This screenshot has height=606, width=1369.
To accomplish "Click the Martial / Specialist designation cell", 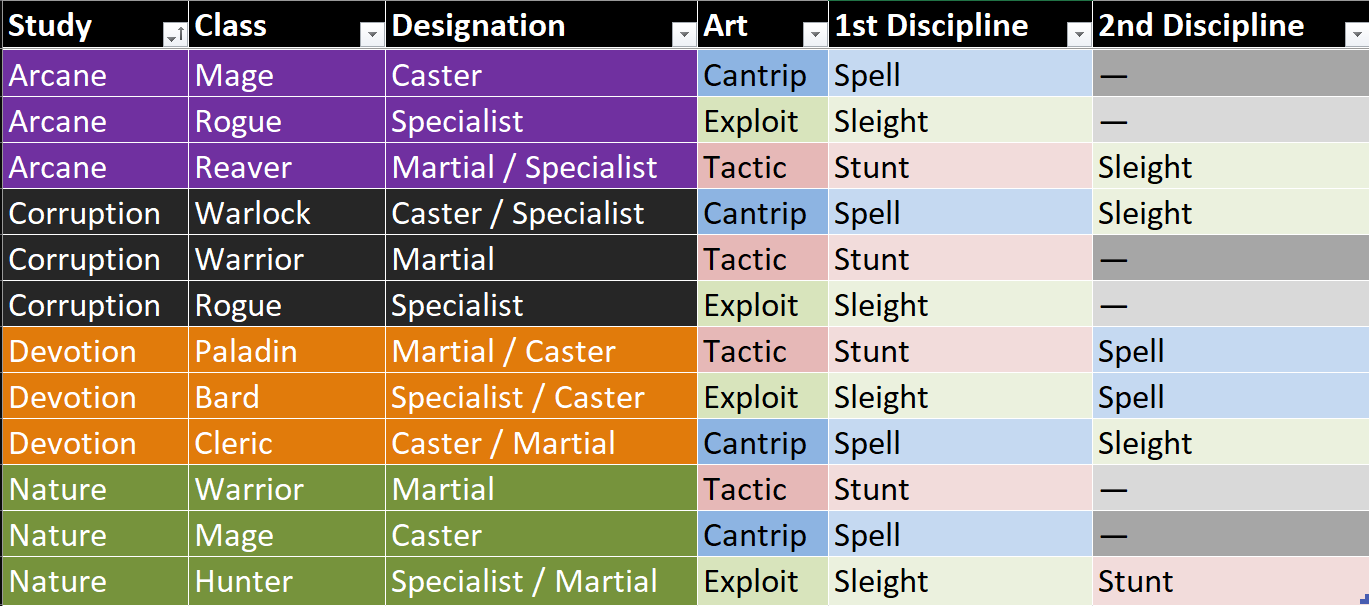I will (x=541, y=167).
